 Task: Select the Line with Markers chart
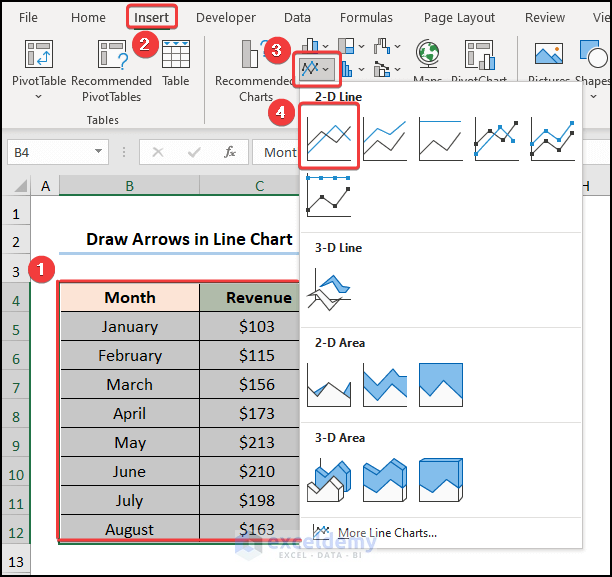pos(496,137)
